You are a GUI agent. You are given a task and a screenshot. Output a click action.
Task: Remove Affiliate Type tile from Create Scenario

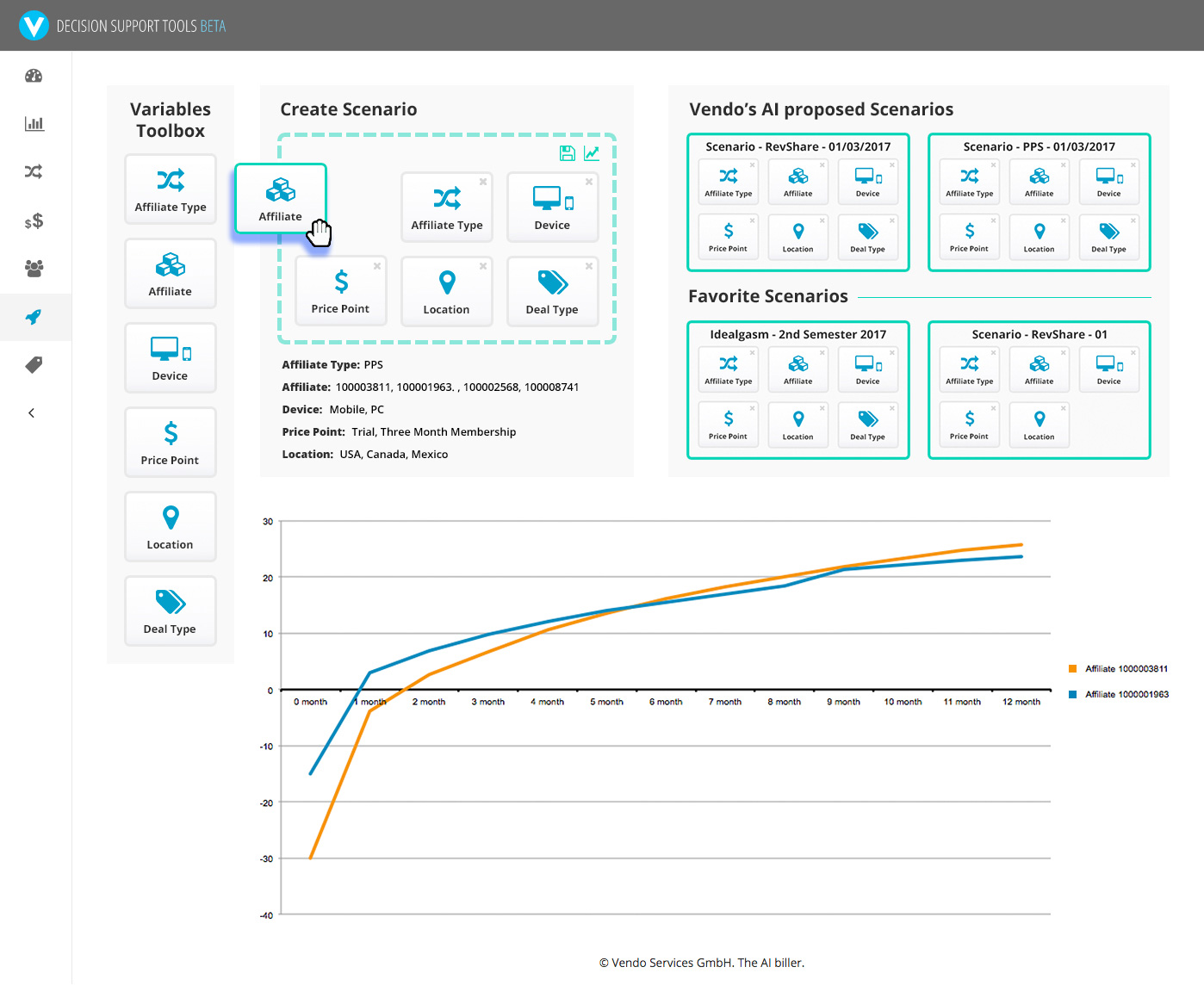click(483, 182)
